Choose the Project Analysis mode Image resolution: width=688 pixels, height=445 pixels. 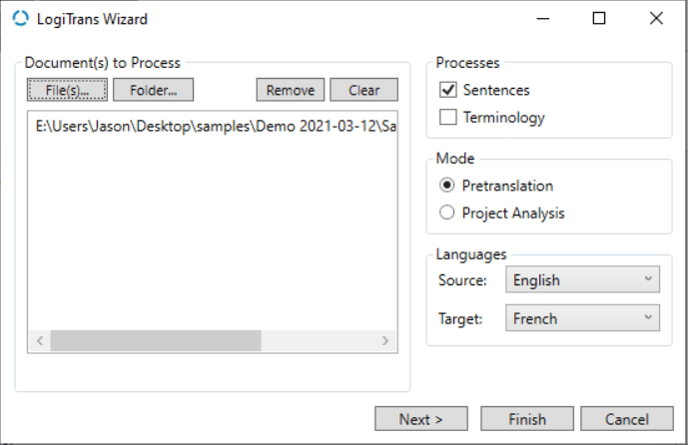(447, 212)
